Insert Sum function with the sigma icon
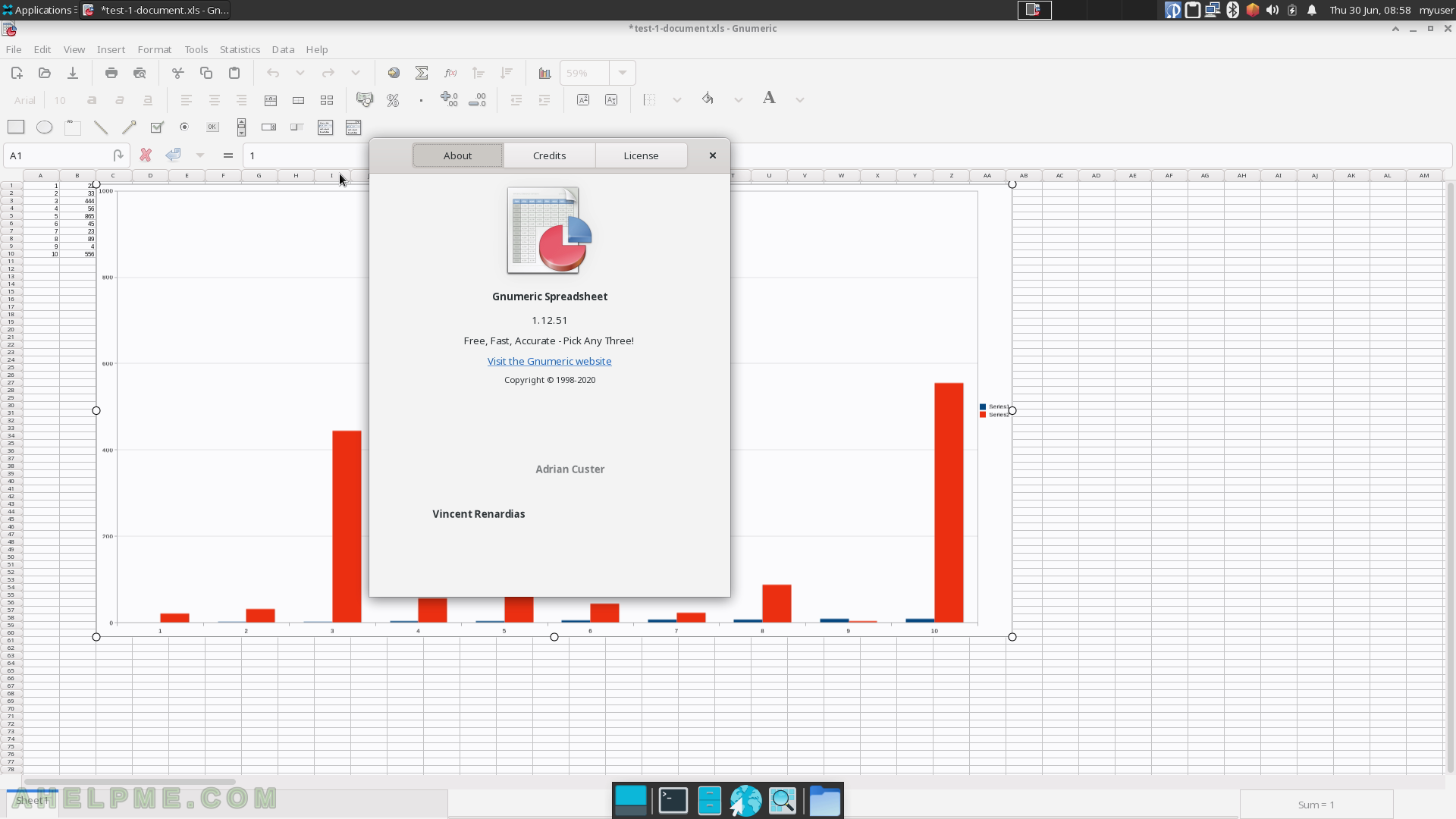 point(422,73)
